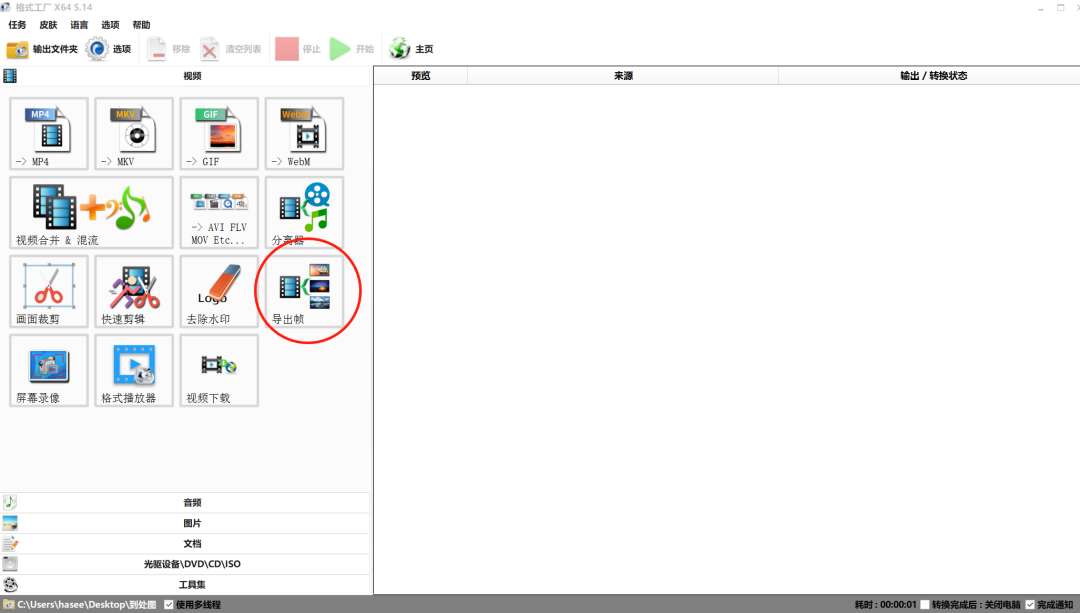Choose the -> WebM conversion tile
This screenshot has width=1080, height=613.
(304, 134)
